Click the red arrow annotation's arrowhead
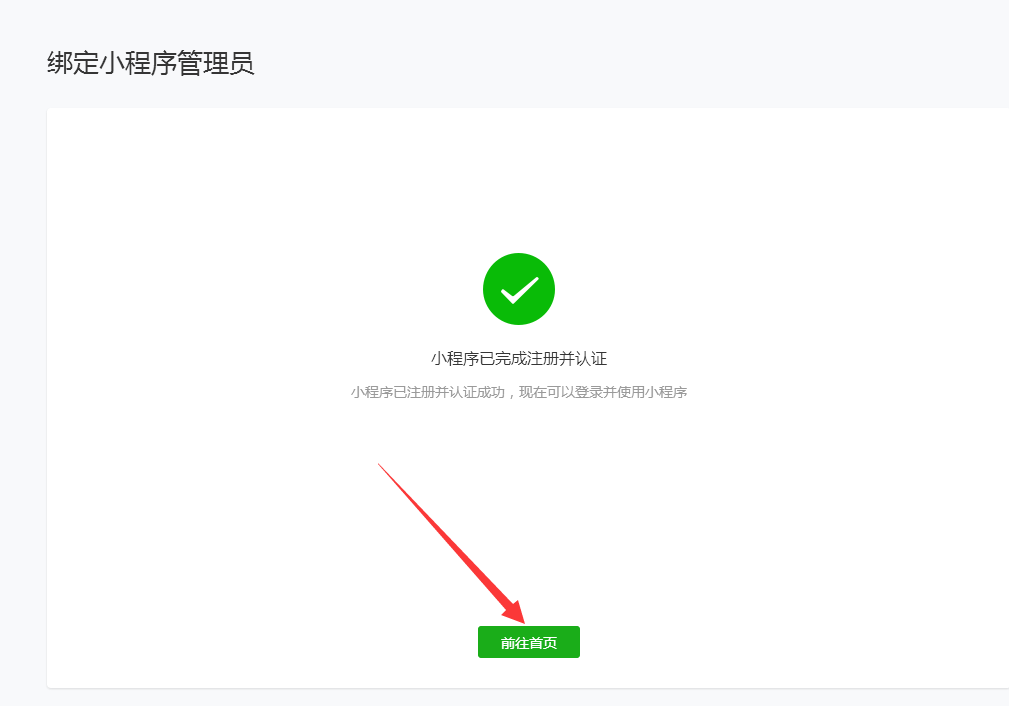Viewport: 1009px width, 706px height. [515, 612]
